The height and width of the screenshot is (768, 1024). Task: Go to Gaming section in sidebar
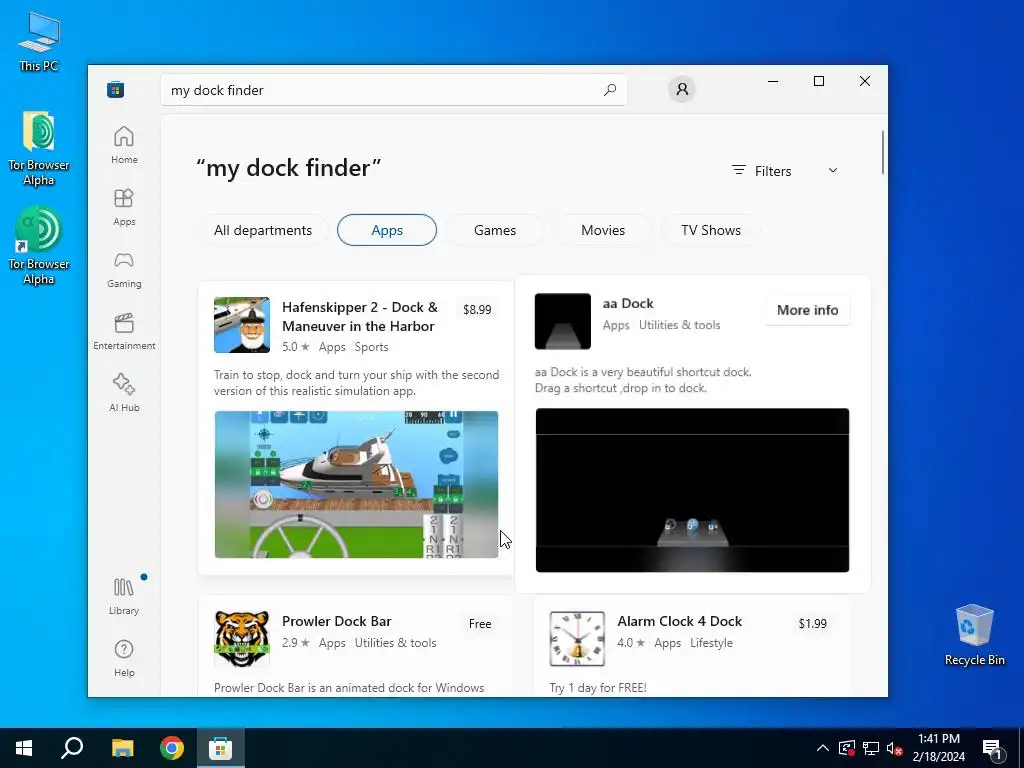coord(124,269)
